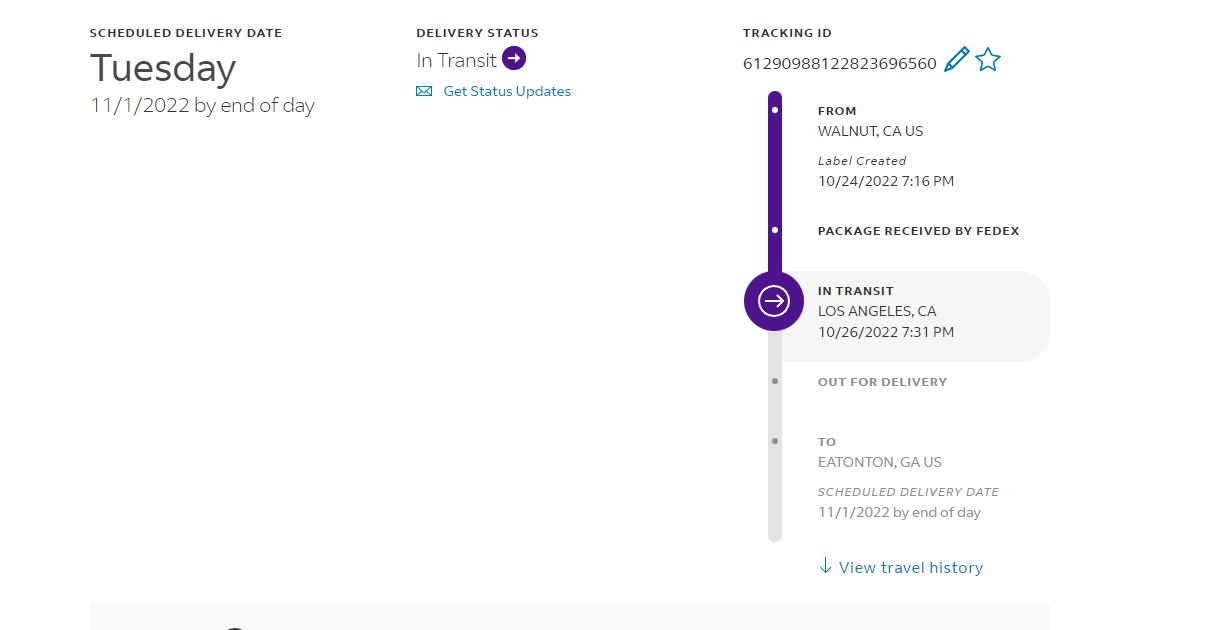Viewport: 1212px width, 630px height.
Task: Click the pencil icon to edit tracking nickname
Action: tap(957, 60)
